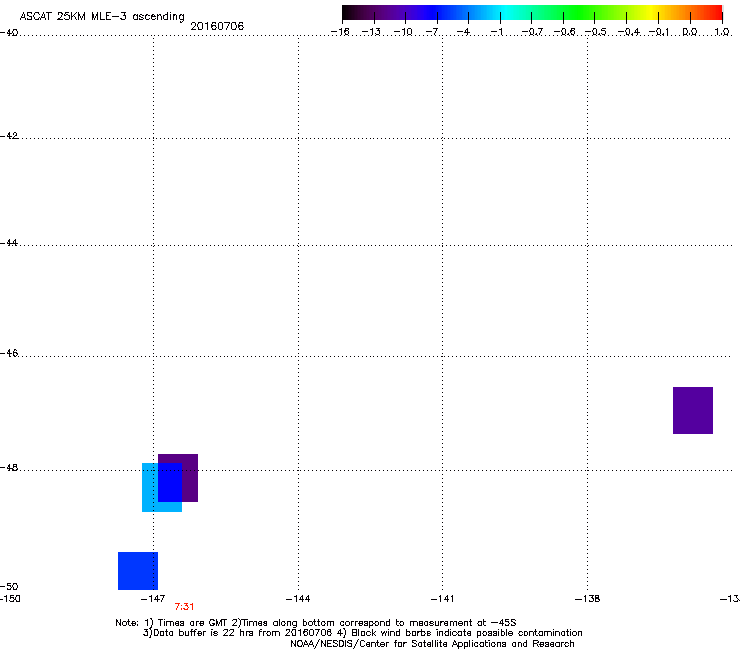The height and width of the screenshot is (650, 740).
Task: Click the -141 longitude axis label
Action: [x=443, y=599]
